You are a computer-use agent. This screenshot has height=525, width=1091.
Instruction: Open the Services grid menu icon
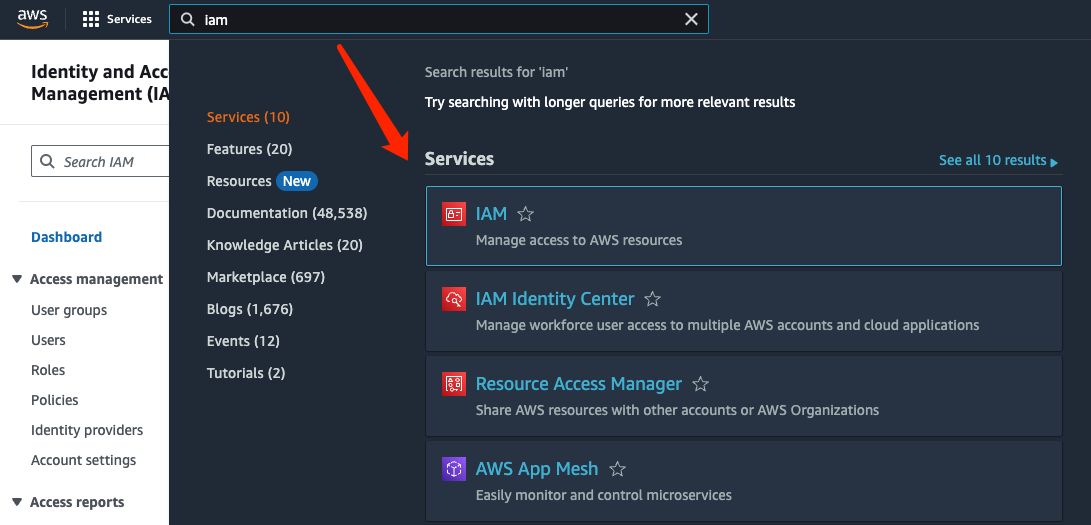pyautogui.click(x=90, y=19)
